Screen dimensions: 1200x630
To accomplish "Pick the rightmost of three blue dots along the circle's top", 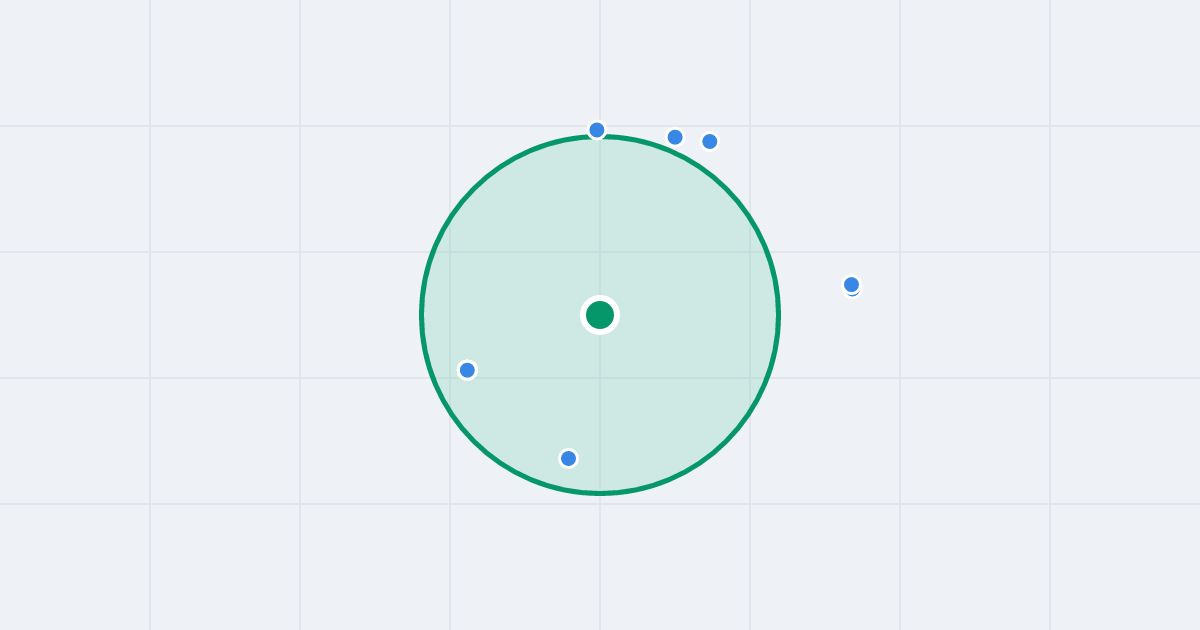I will tap(710, 141).
